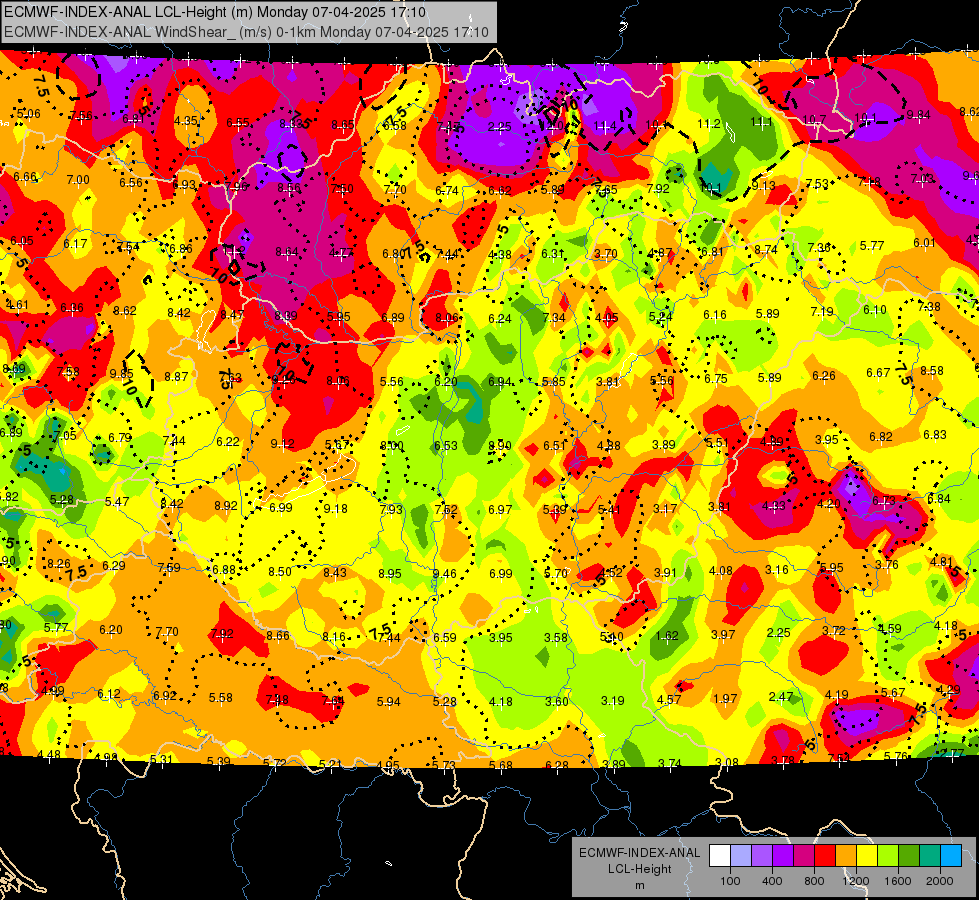Image resolution: width=979 pixels, height=900 pixels.
Task: Click the wind shear value '6.17'
Action: click(75, 244)
